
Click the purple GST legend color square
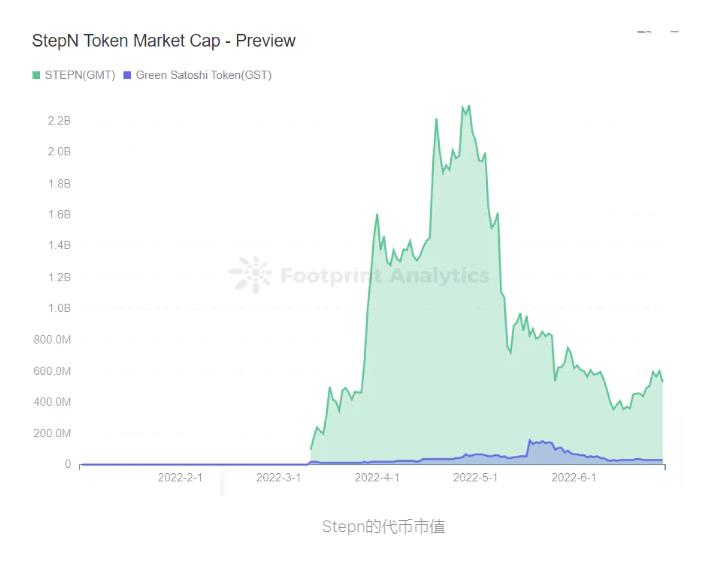127,75
